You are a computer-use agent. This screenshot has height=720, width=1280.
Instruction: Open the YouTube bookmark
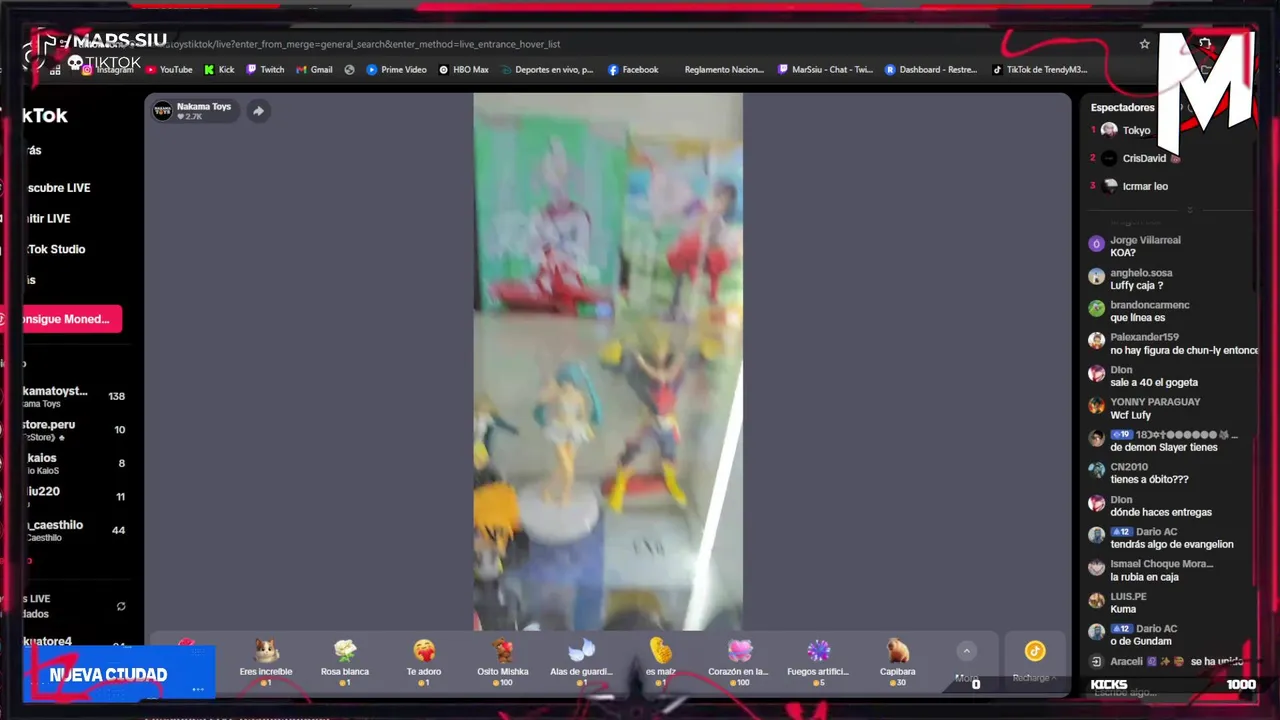169,70
